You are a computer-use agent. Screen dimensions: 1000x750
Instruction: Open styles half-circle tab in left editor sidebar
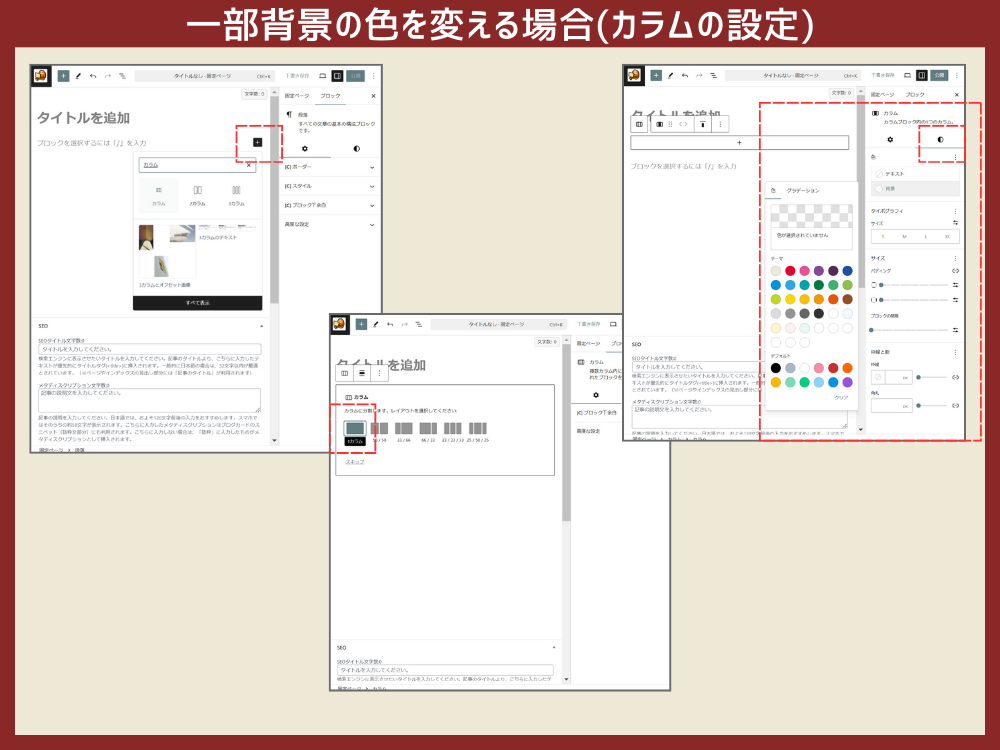pyautogui.click(x=357, y=149)
